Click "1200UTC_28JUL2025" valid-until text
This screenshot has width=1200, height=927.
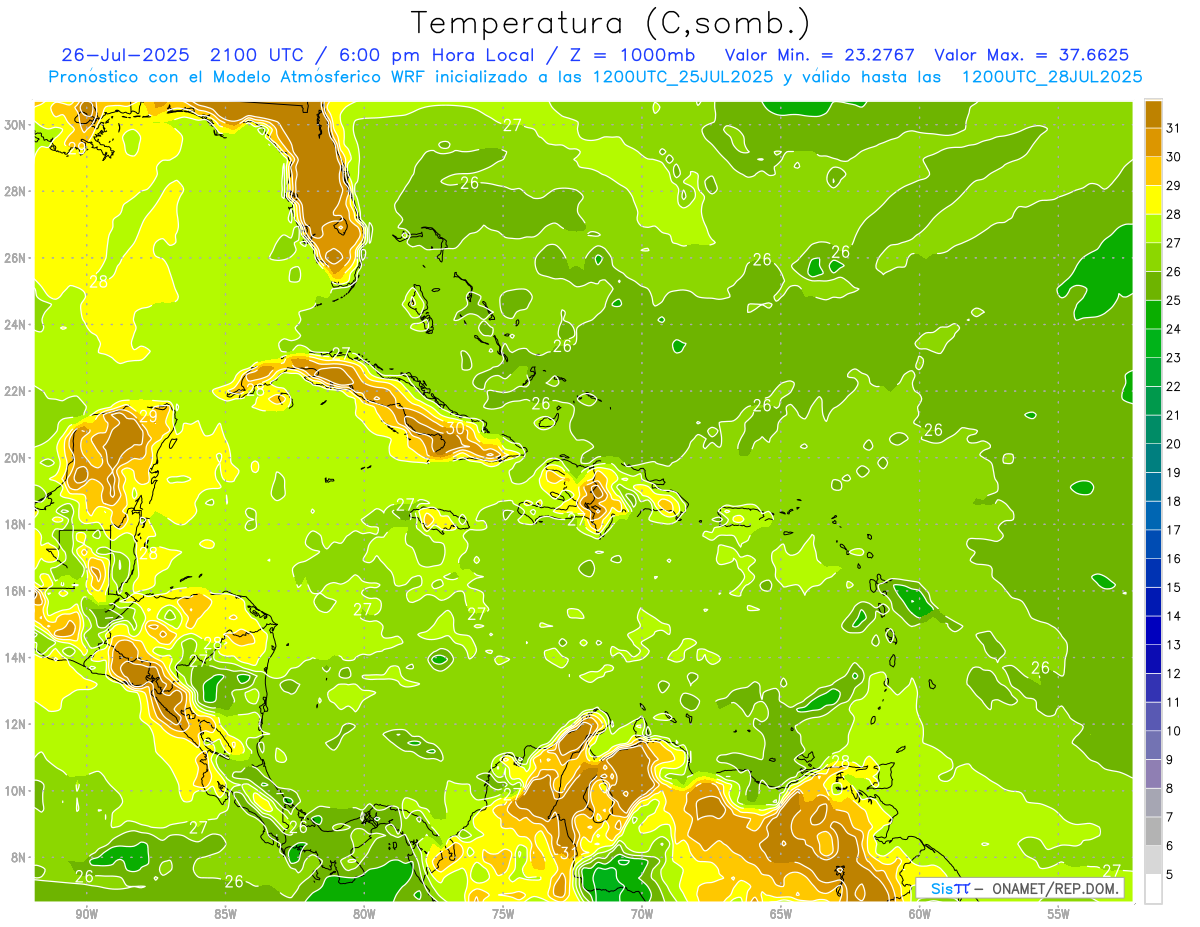(1052, 76)
